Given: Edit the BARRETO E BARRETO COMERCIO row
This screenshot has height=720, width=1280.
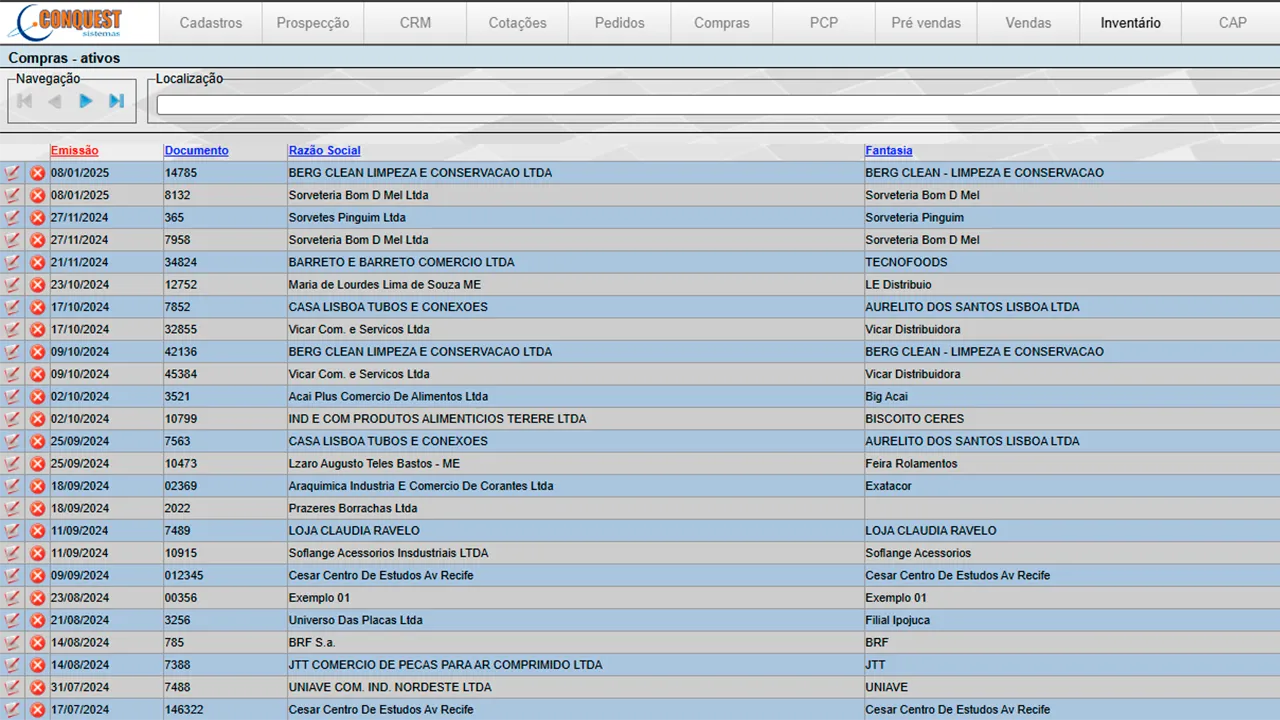Looking at the screenshot, I should (x=12, y=262).
